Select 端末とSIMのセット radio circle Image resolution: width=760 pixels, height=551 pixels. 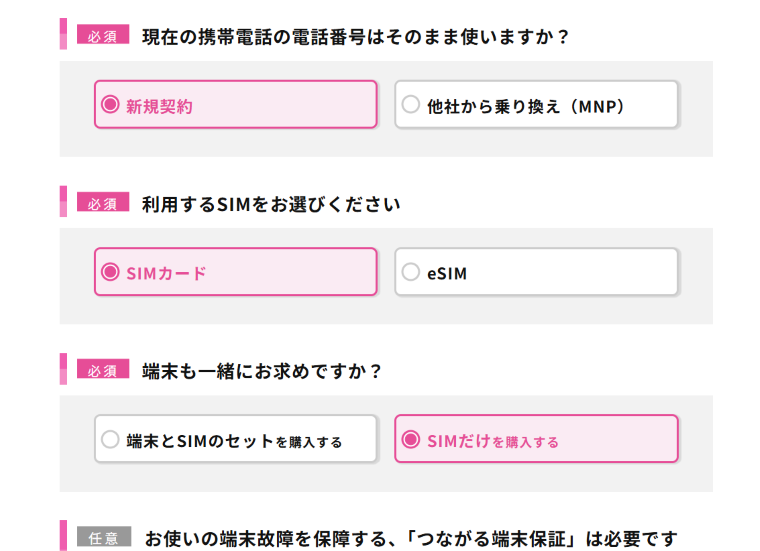(x=111, y=439)
